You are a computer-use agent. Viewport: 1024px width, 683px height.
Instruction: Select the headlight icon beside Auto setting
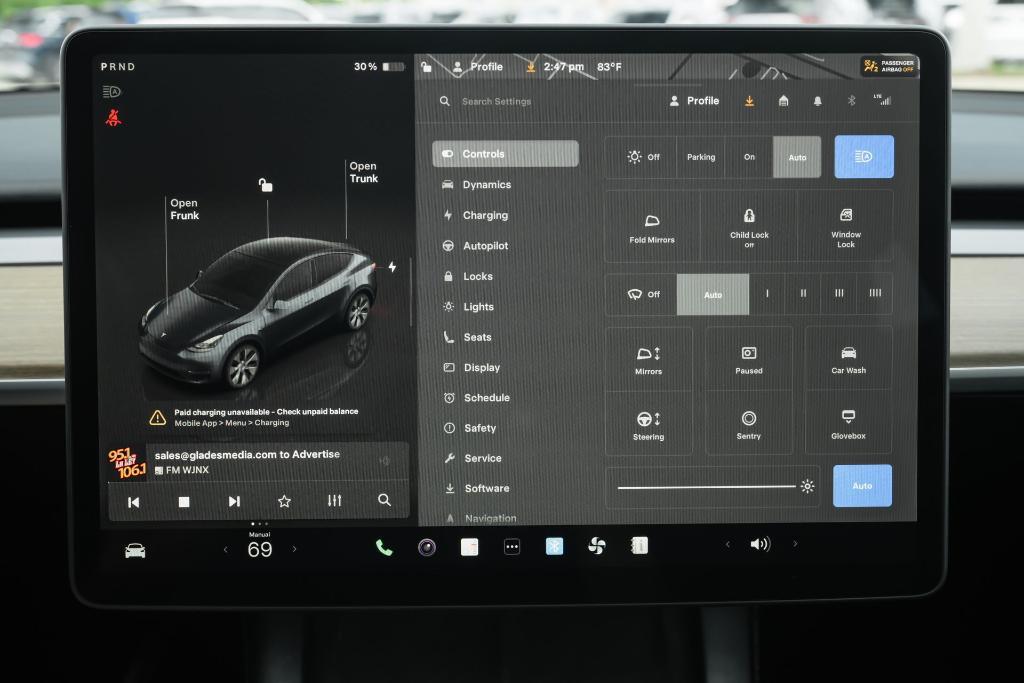point(863,157)
